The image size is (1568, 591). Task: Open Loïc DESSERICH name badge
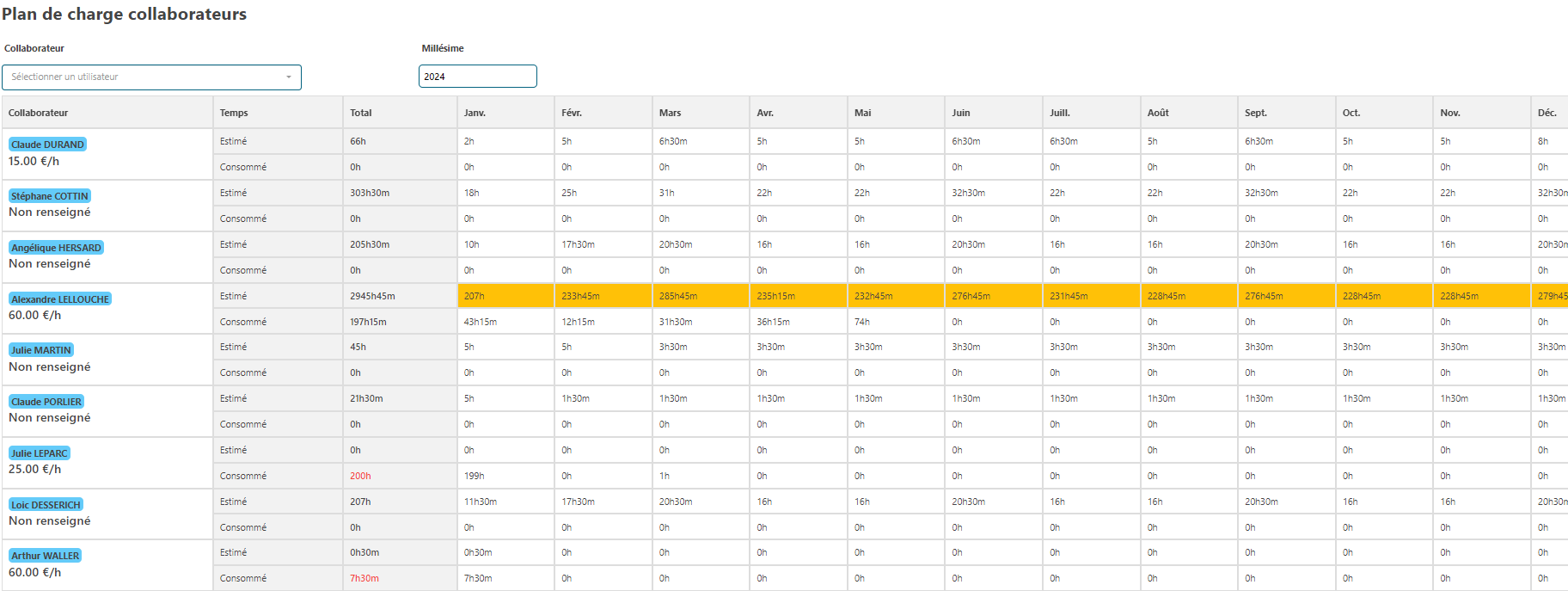tap(46, 505)
